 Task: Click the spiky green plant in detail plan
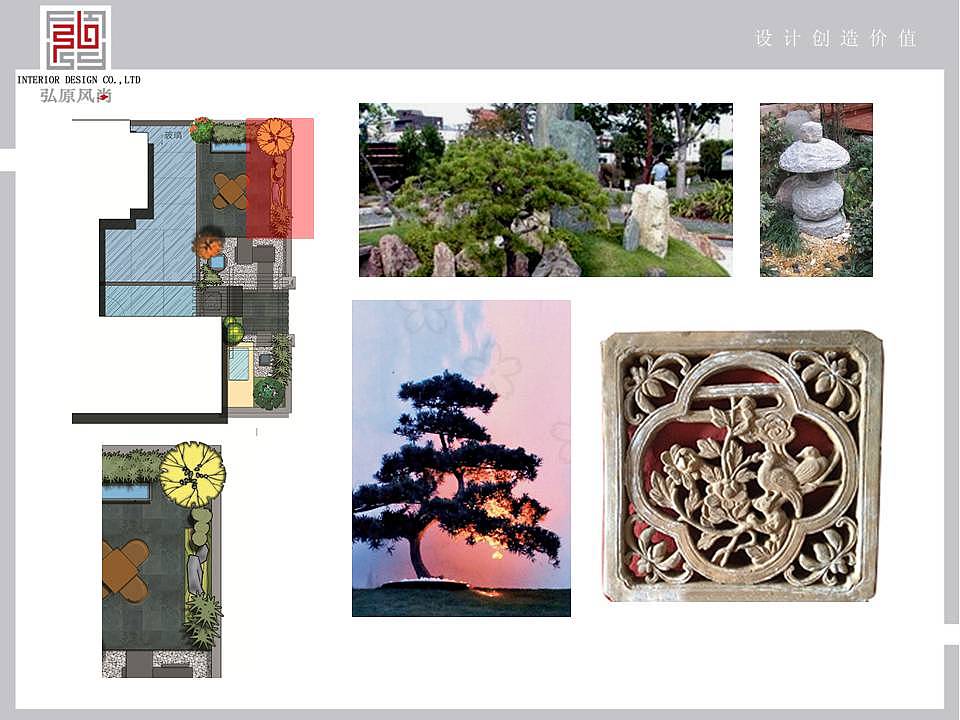(203, 618)
